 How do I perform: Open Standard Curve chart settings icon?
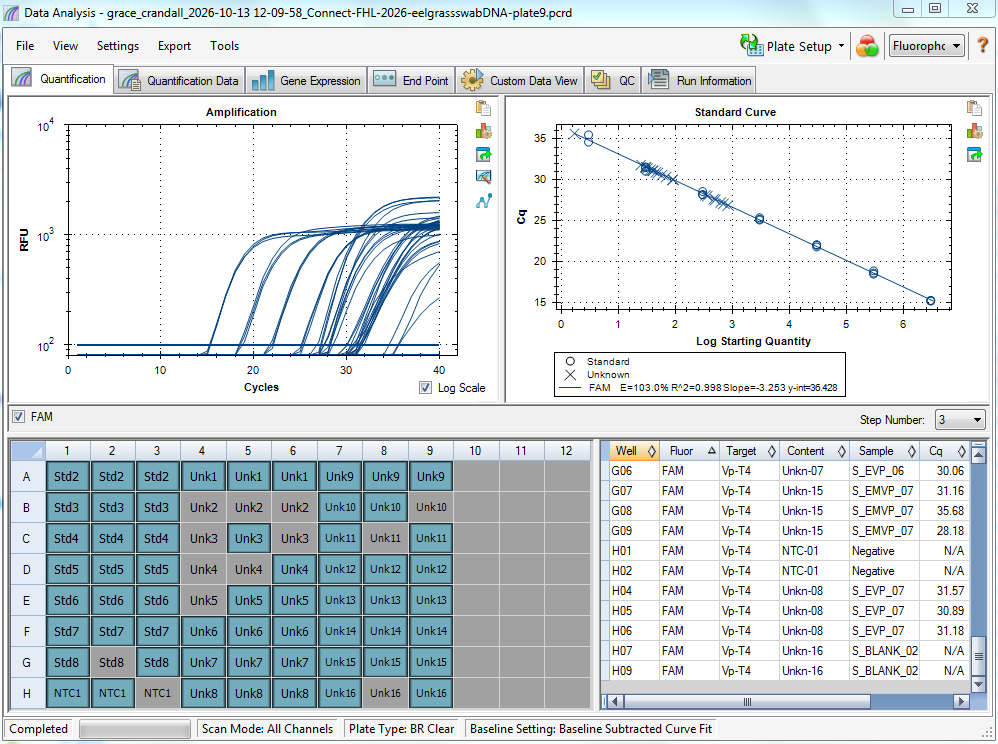coord(974,131)
